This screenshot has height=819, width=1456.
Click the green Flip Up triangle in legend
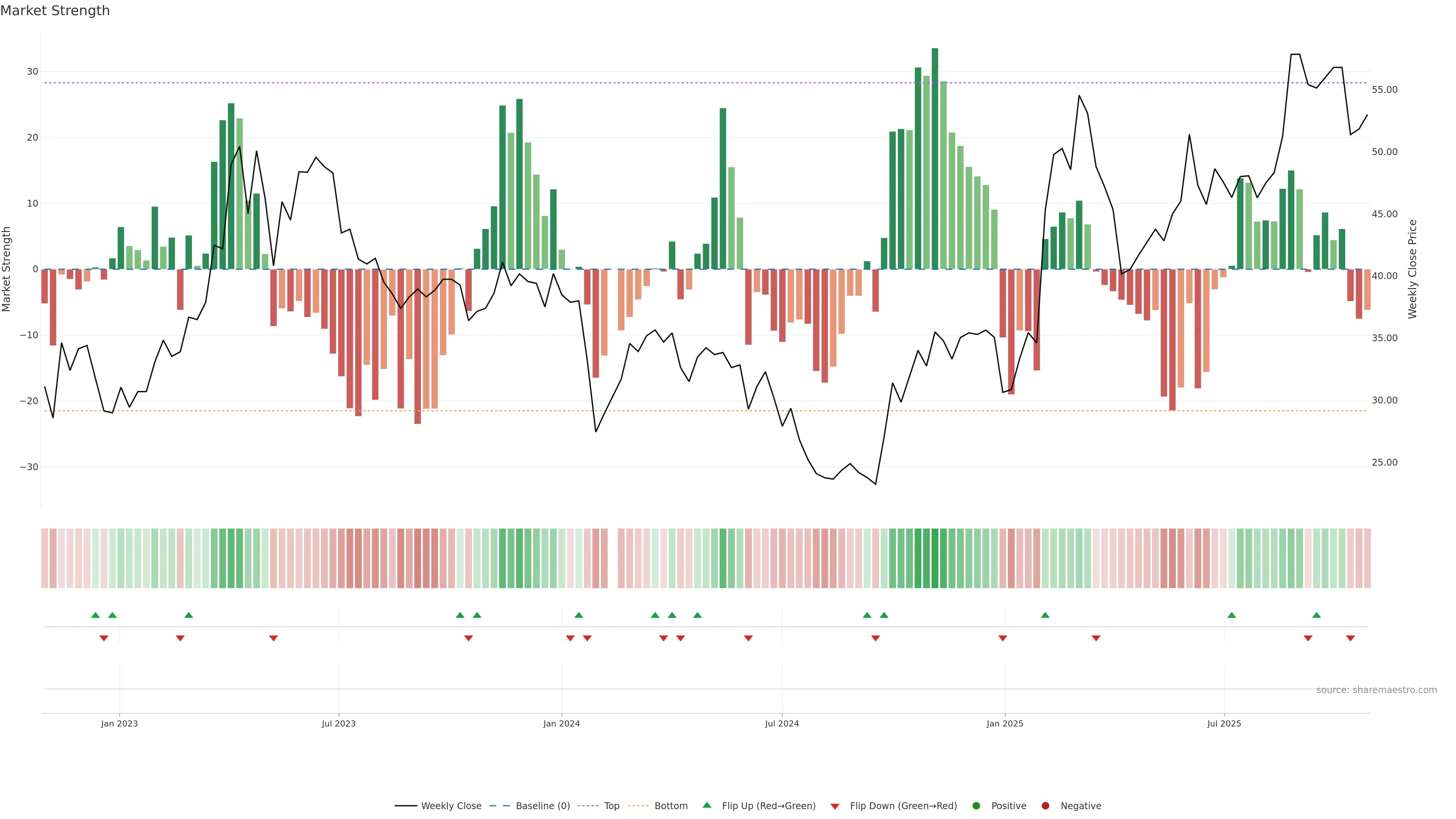[706, 805]
